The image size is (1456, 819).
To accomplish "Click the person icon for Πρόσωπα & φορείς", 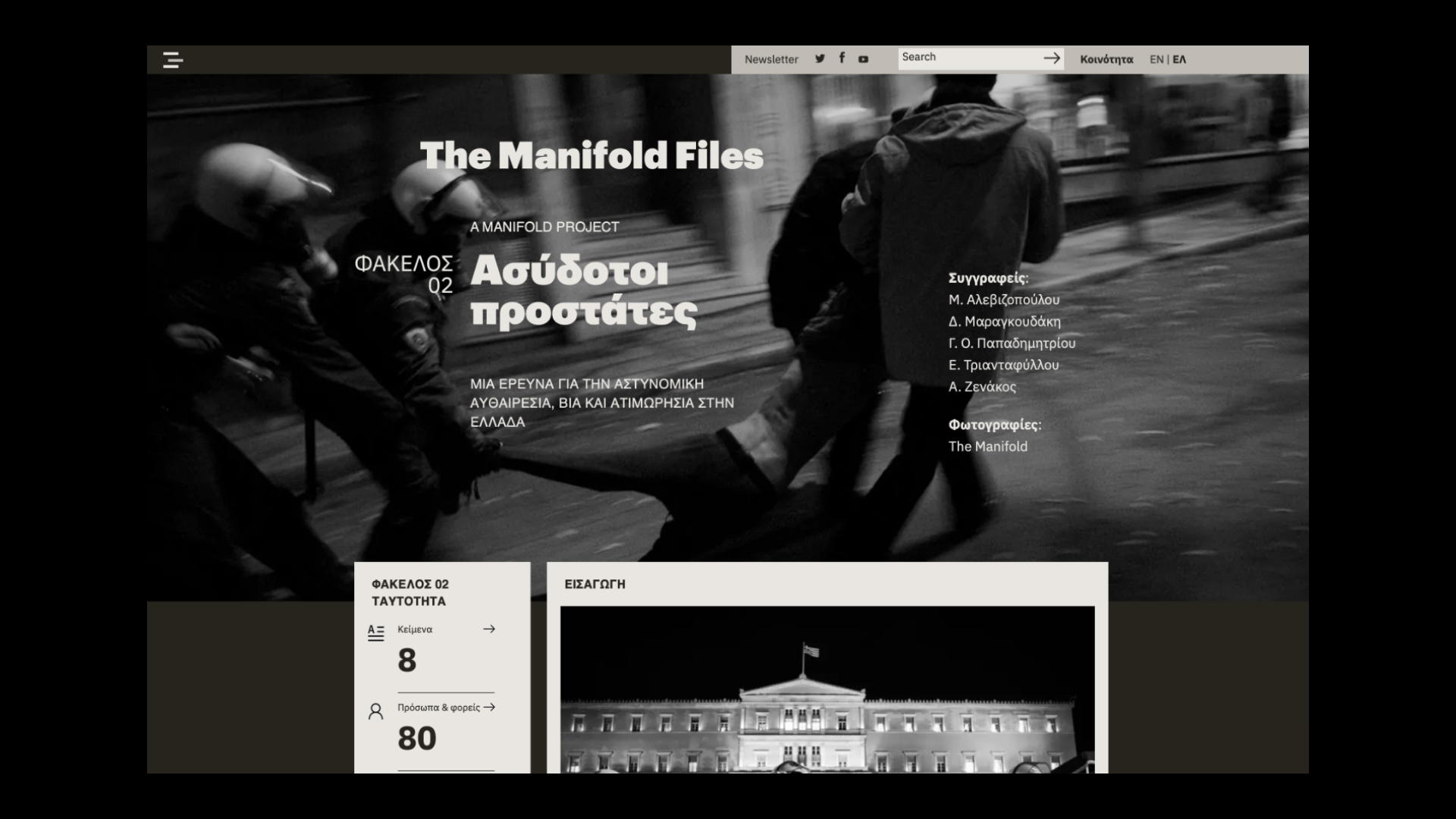I will pos(375,711).
